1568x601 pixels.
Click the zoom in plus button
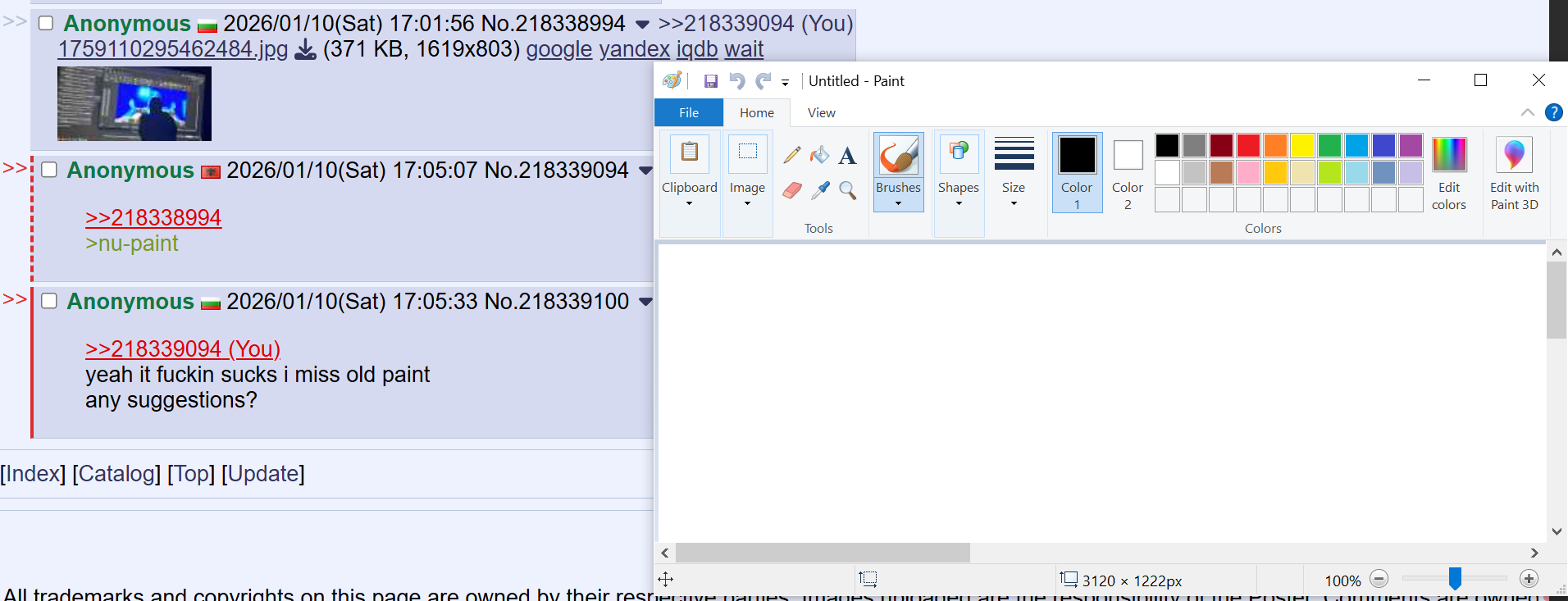tap(1529, 579)
